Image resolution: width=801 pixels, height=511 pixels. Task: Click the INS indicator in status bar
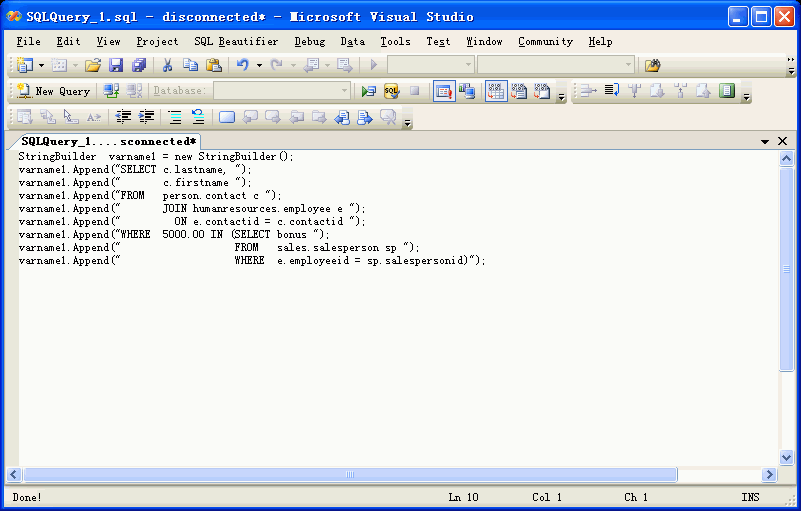(x=750, y=497)
